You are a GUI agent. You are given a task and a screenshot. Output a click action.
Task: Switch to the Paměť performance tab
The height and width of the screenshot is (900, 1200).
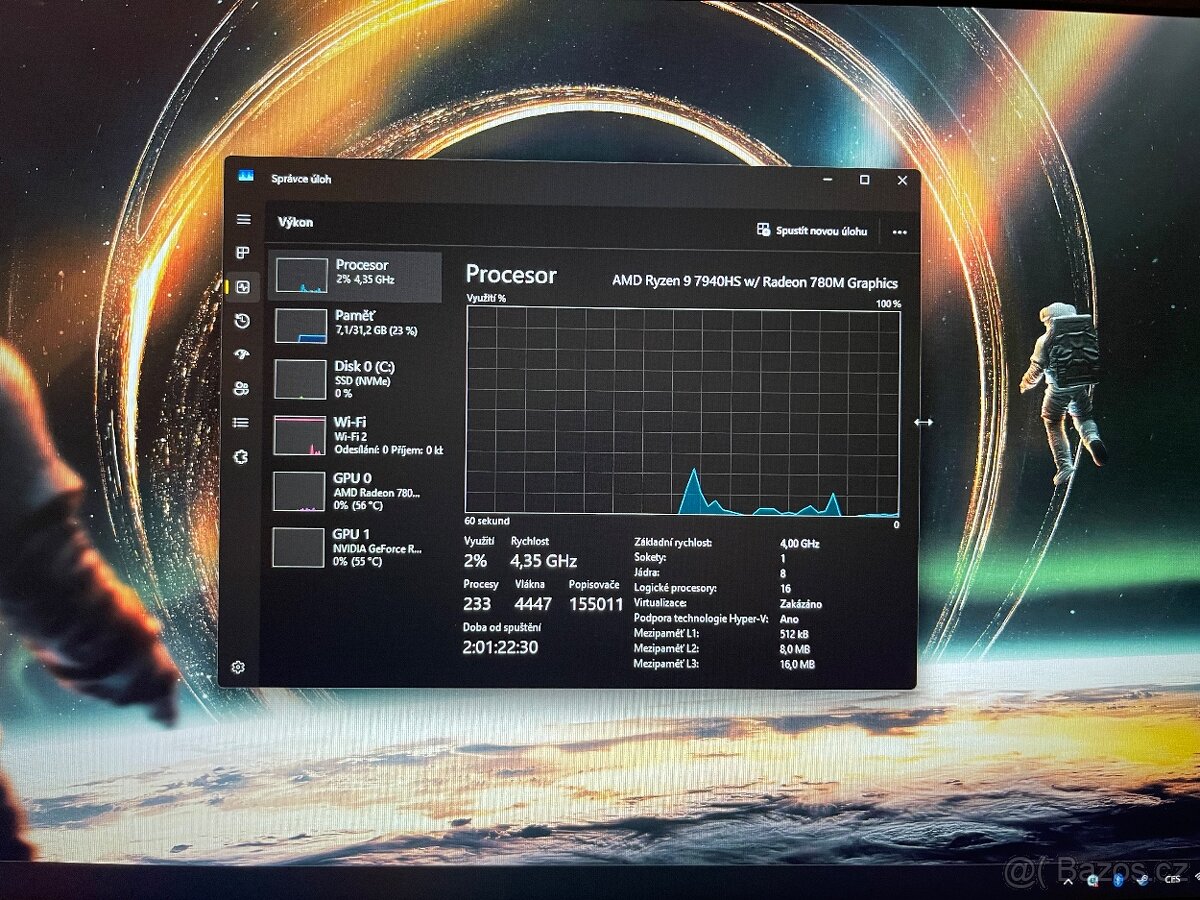355,325
